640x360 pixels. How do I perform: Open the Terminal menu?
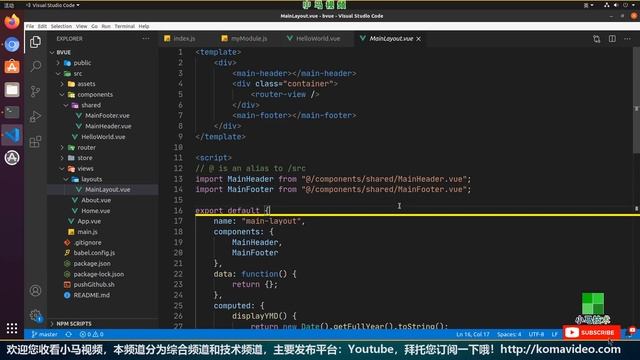pyautogui.click(x=124, y=26)
